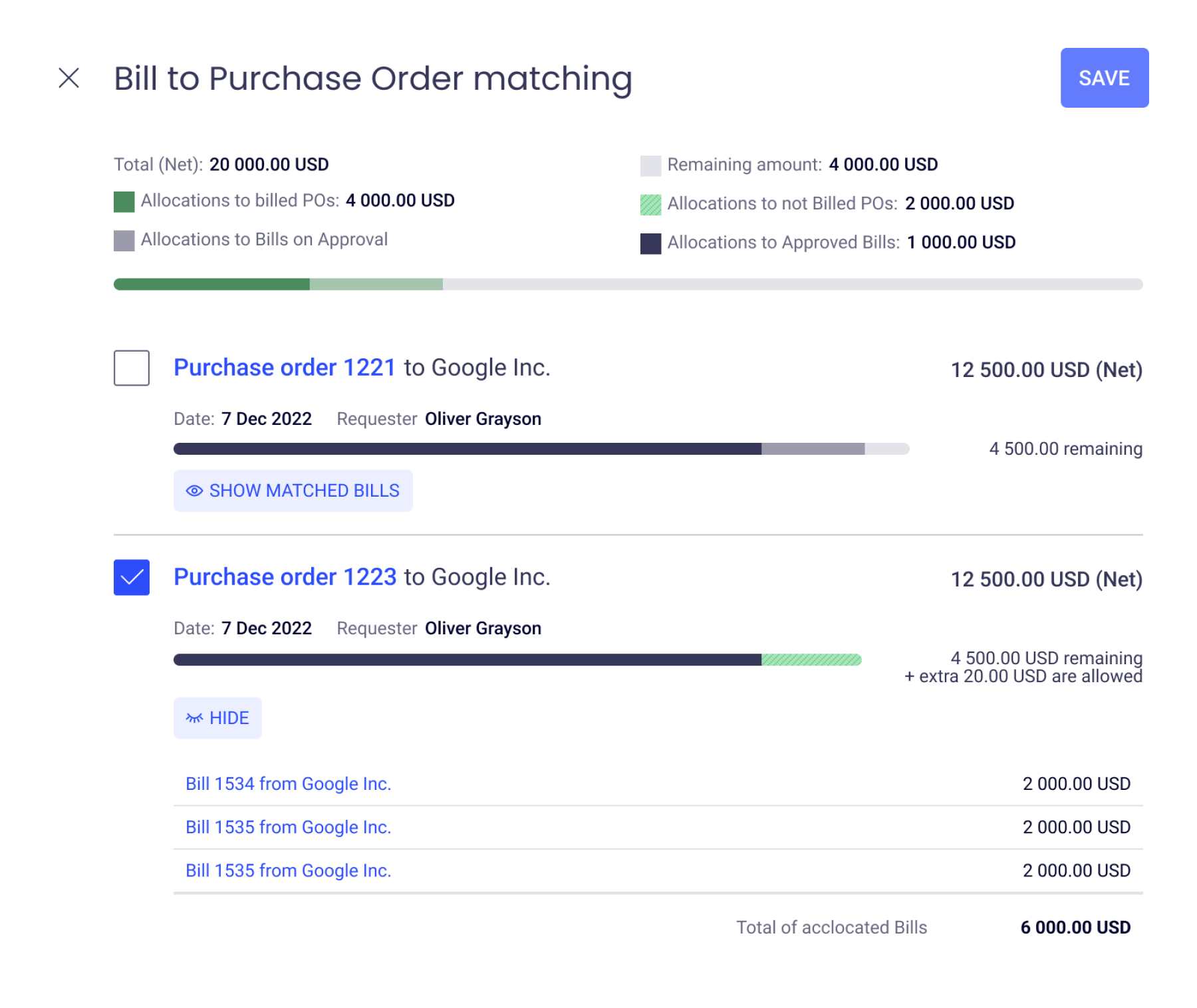Click the total allocation progress bar at the top
Viewport: 1197px width, 1008px height.
[x=628, y=284]
